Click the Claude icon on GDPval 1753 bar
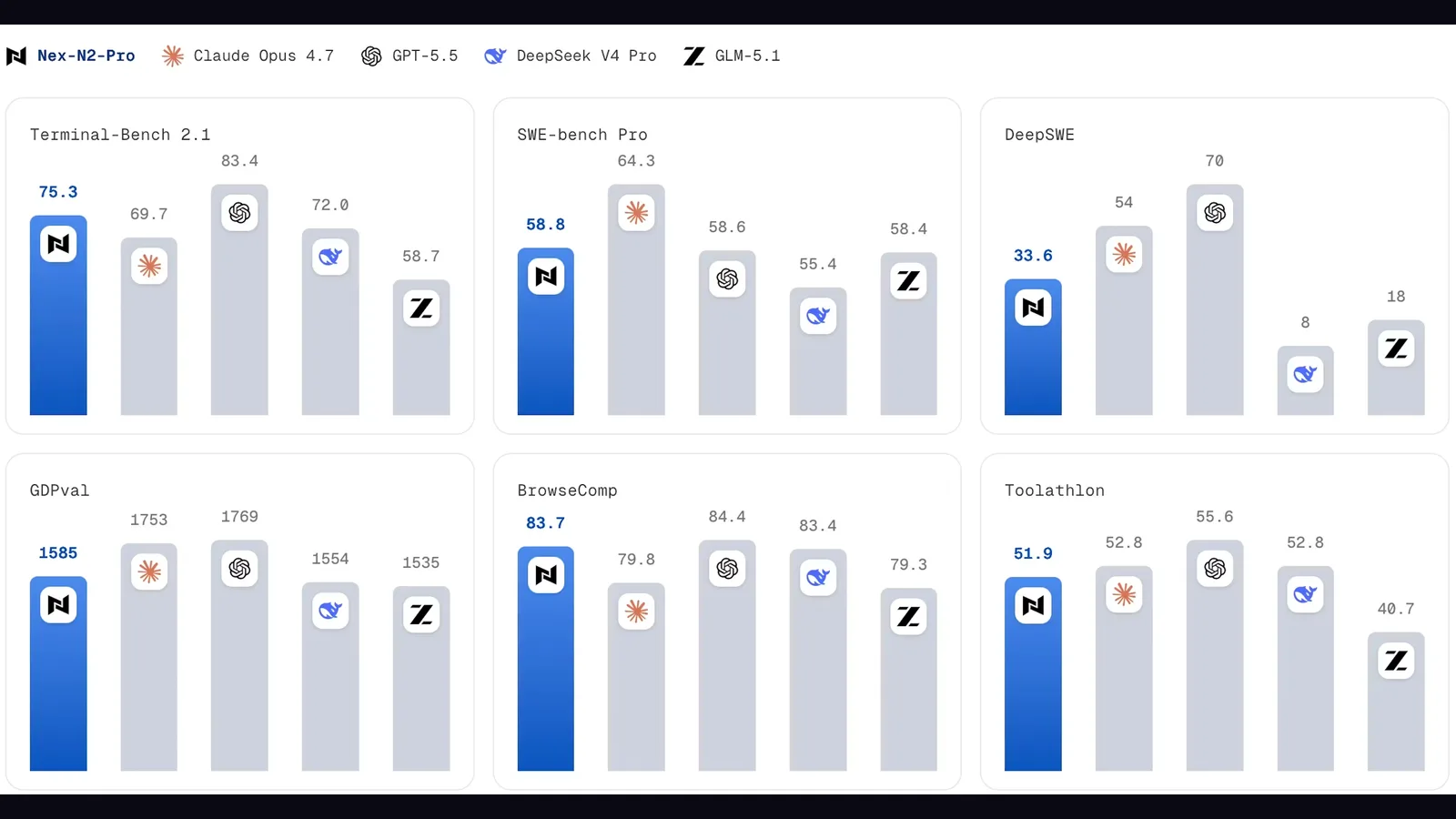Screen dimensions: 1456x819 [149, 571]
